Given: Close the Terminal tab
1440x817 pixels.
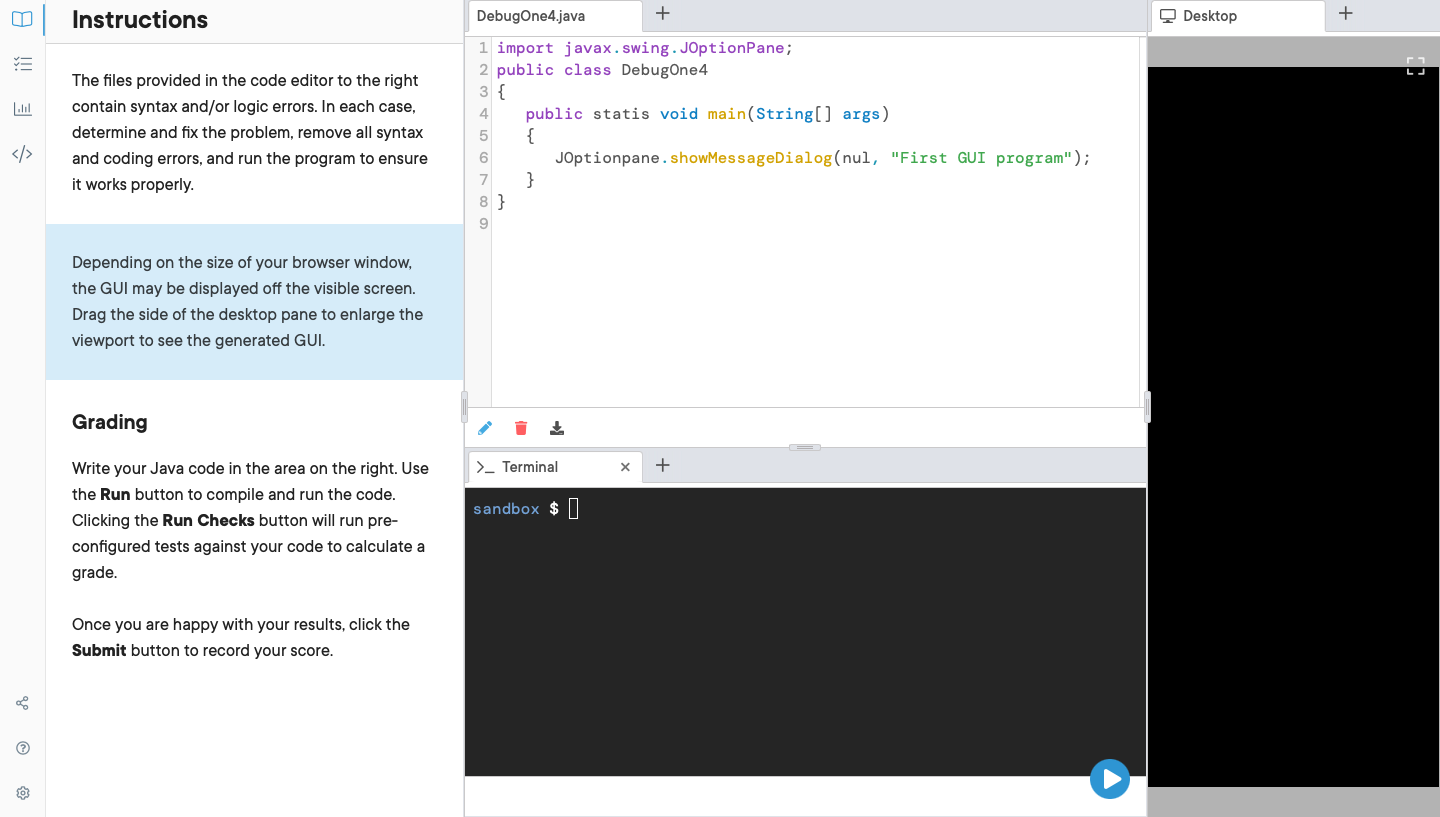Looking at the screenshot, I should (625, 466).
